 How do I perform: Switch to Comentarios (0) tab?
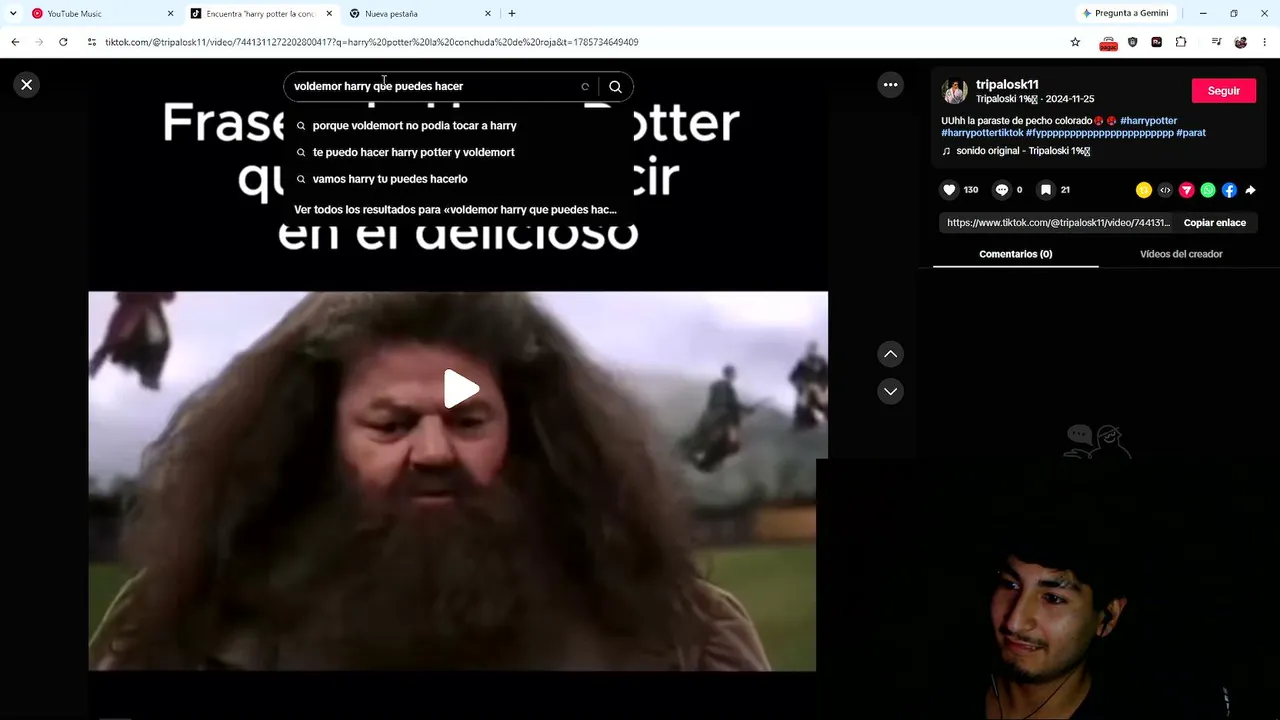[x=1016, y=254]
